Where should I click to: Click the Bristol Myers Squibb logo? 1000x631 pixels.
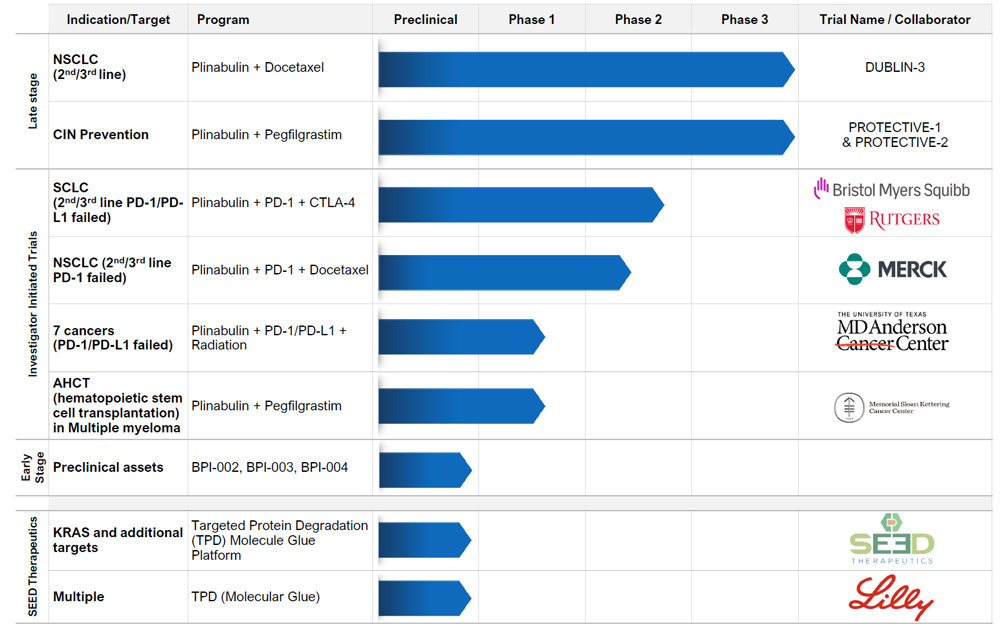[892, 189]
